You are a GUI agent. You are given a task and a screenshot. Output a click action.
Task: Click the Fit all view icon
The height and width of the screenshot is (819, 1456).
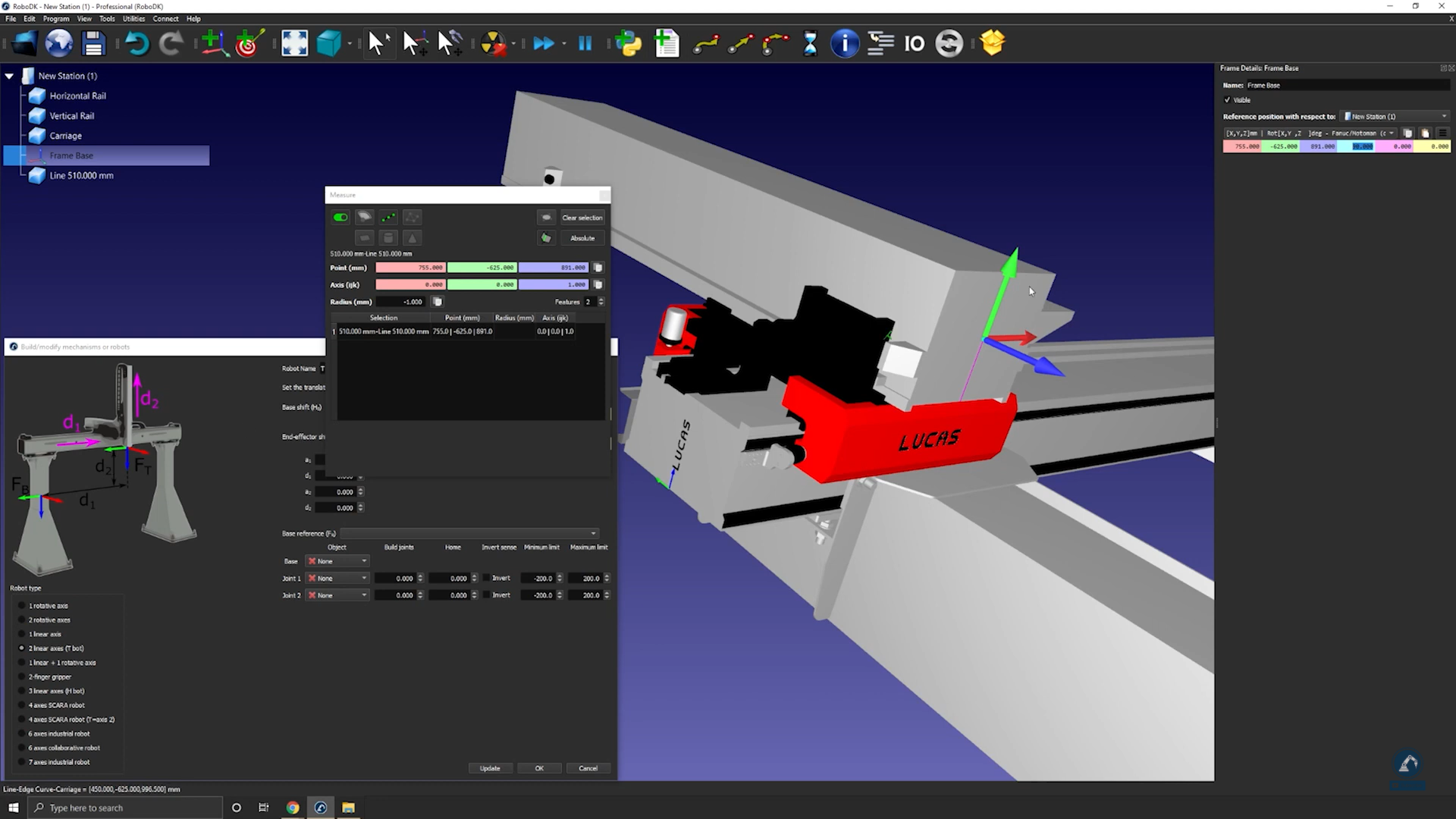[x=294, y=43]
